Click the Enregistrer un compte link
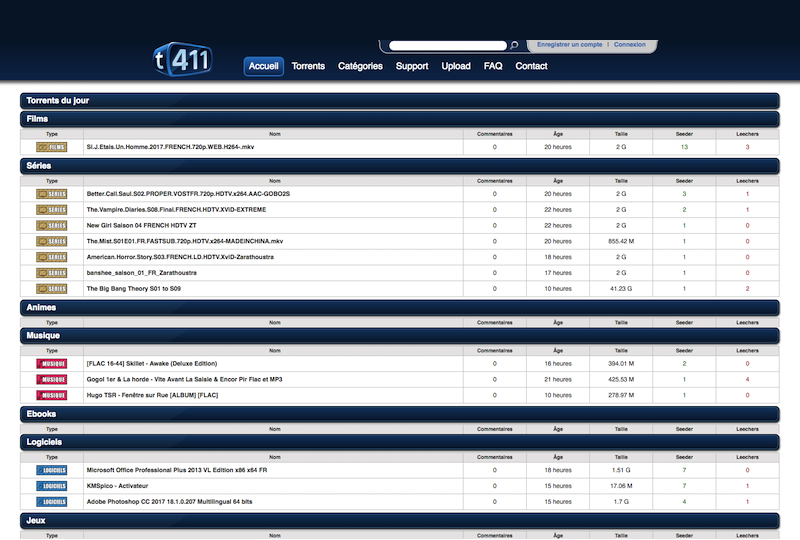The height and width of the screenshot is (540, 800). pos(570,44)
